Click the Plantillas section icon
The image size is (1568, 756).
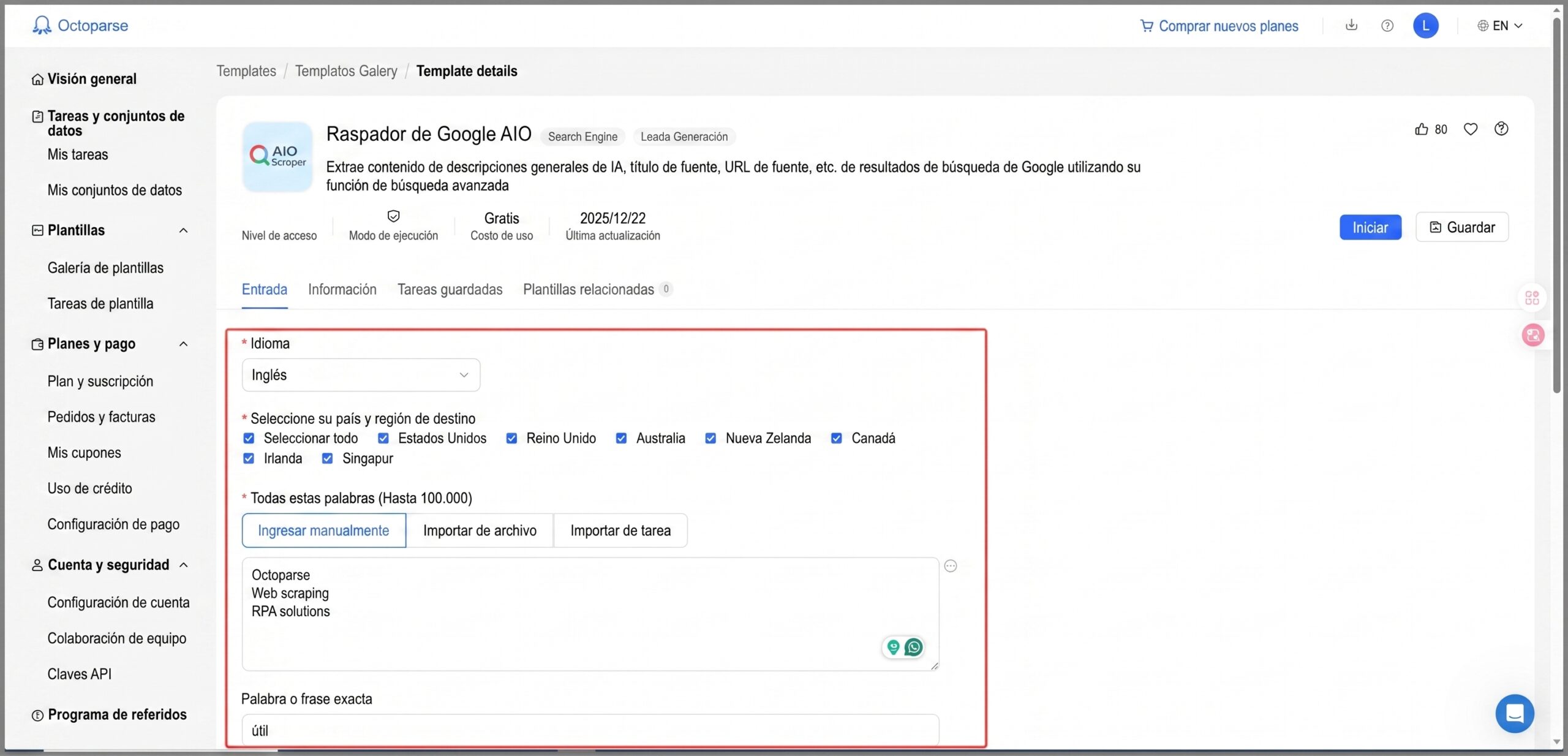pyautogui.click(x=37, y=230)
